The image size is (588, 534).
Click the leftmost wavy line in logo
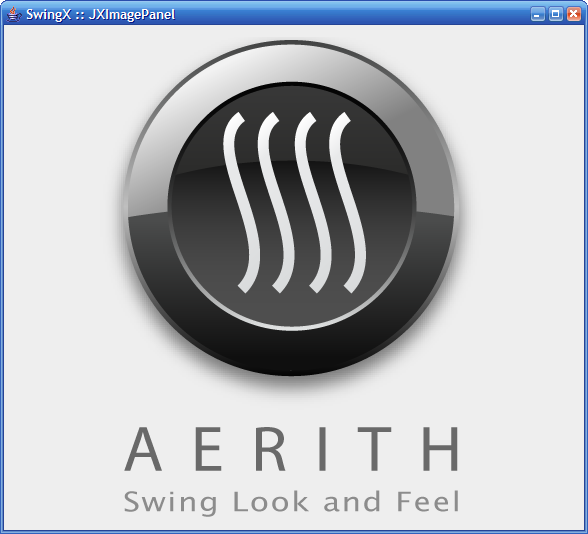pos(239,202)
